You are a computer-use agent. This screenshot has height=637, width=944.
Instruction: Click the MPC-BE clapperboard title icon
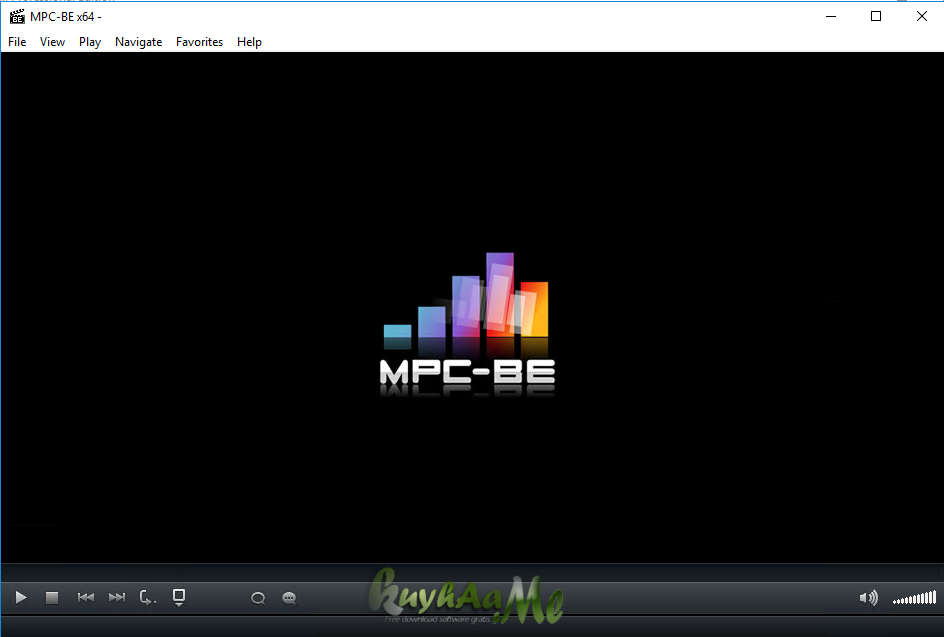[x=17, y=16]
